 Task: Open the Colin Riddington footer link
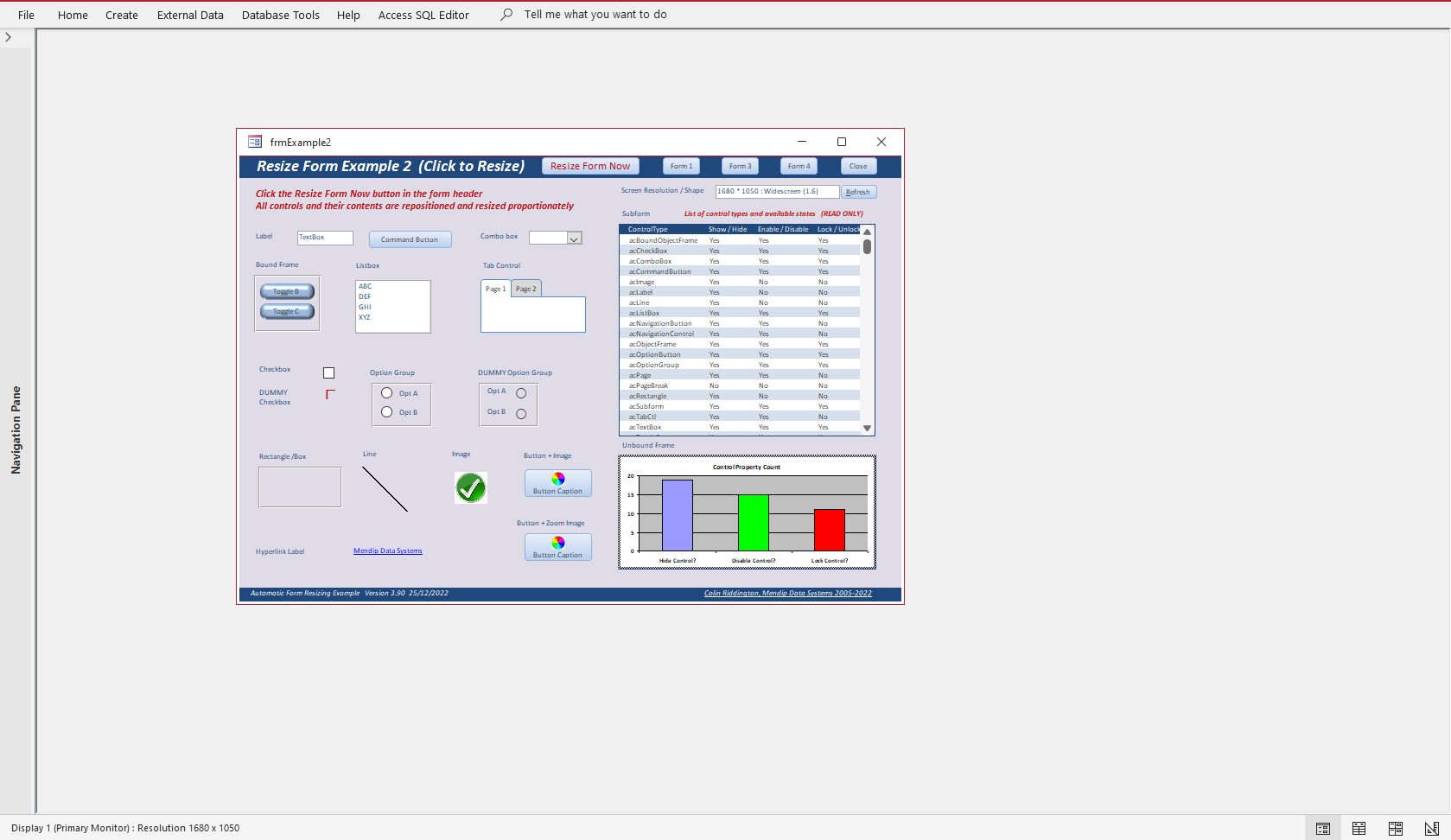click(x=788, y=593)
